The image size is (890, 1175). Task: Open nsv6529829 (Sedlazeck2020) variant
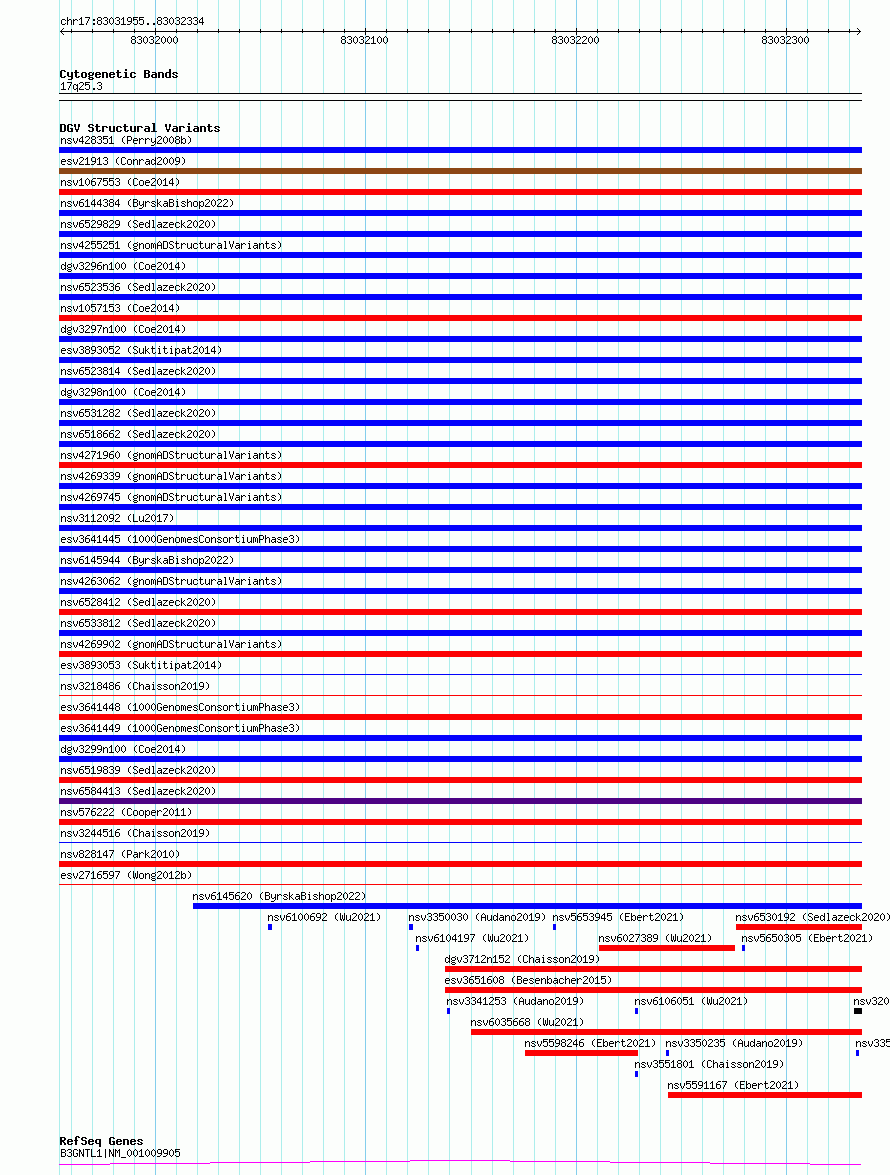tap(138, 224)
